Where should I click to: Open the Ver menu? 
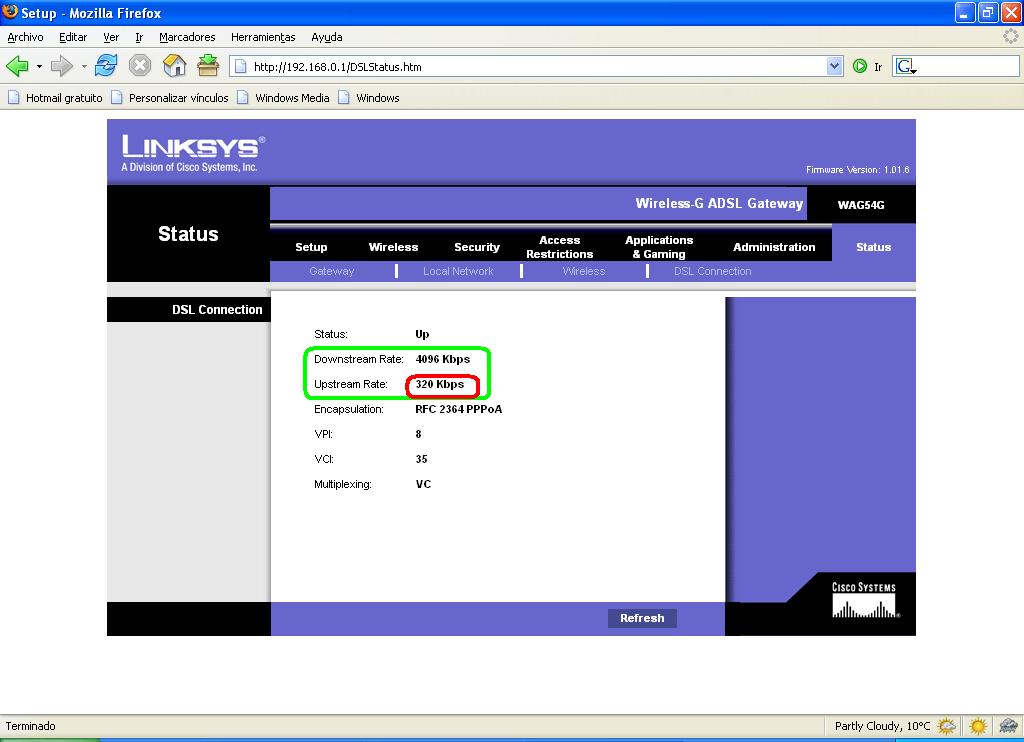click(x=111, y=37)
